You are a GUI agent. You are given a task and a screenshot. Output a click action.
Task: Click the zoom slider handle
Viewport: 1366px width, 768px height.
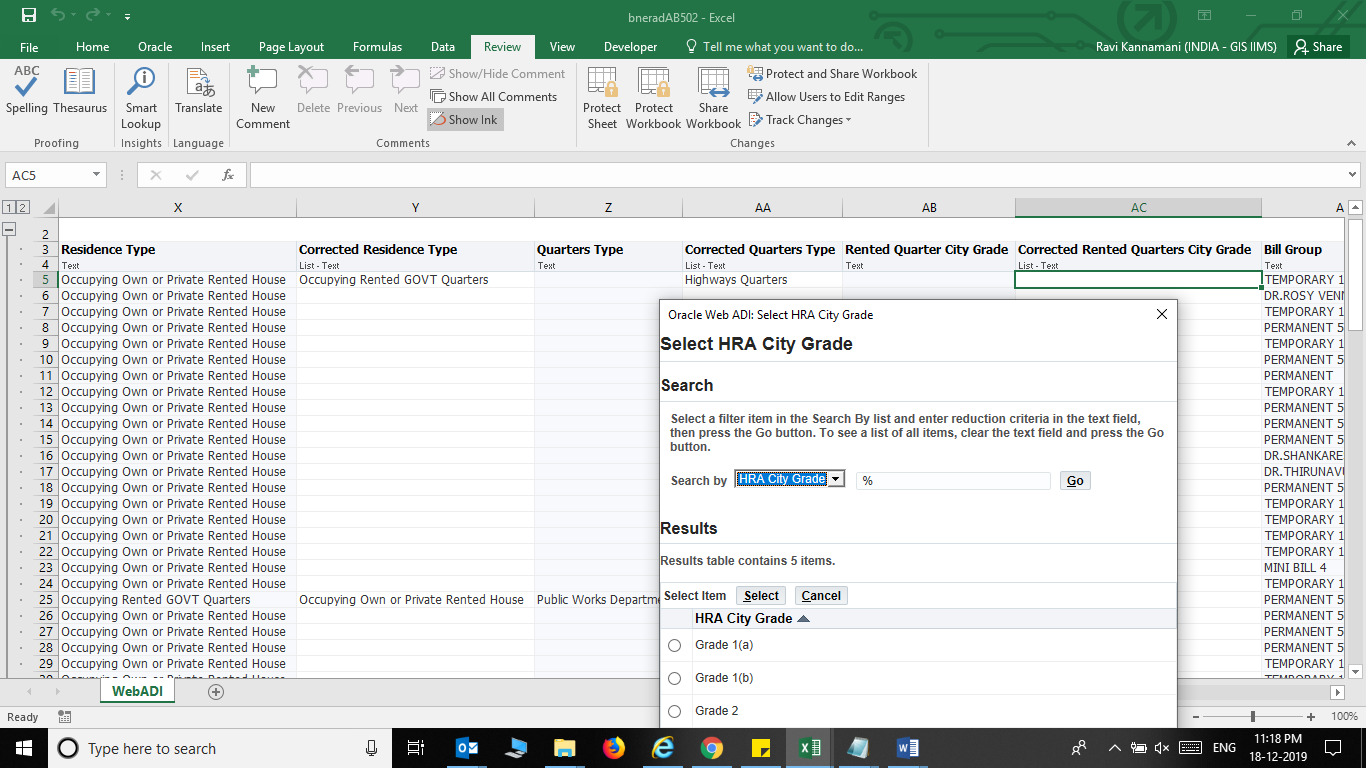1253,717
